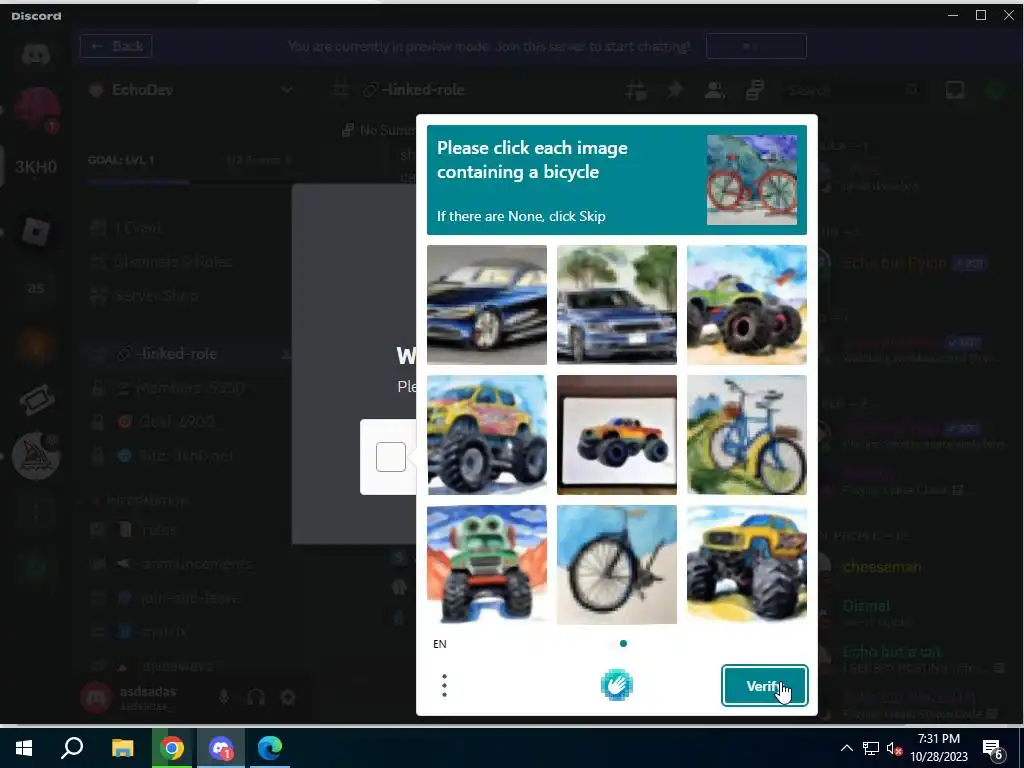Viewport: 1024px width, 768px height.
Task: Open 1 Event in channel list
Action: pyautogui.click(x=191, y=228)
